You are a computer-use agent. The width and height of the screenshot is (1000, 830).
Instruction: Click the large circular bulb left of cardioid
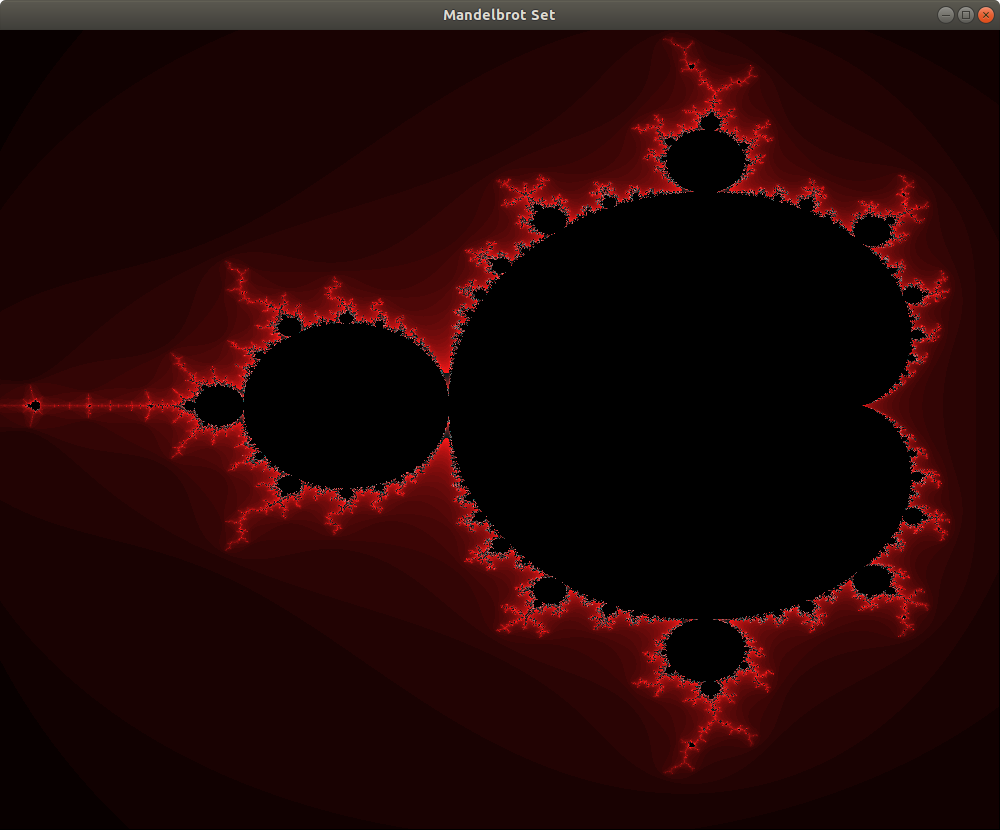pos(346,405)
